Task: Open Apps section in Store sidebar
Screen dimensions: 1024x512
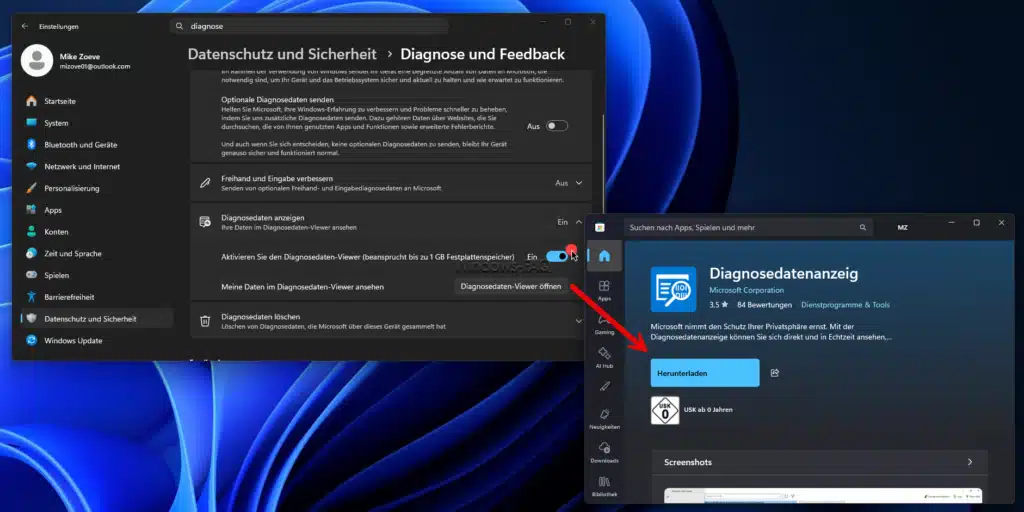Action: (604, 290)
